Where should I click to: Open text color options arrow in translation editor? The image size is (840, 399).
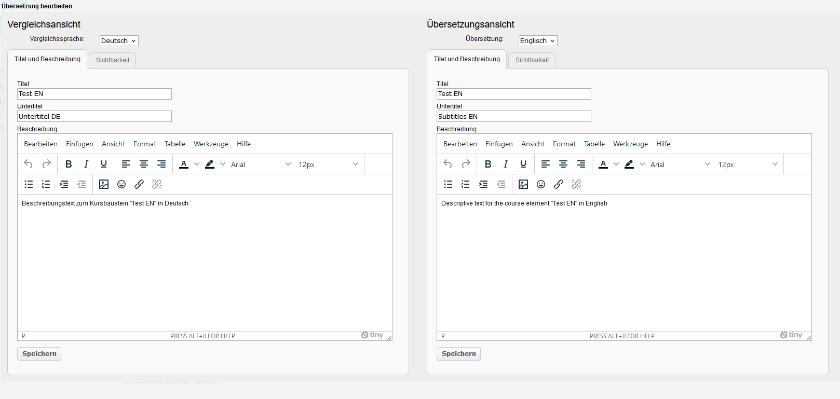click(616, 164)
